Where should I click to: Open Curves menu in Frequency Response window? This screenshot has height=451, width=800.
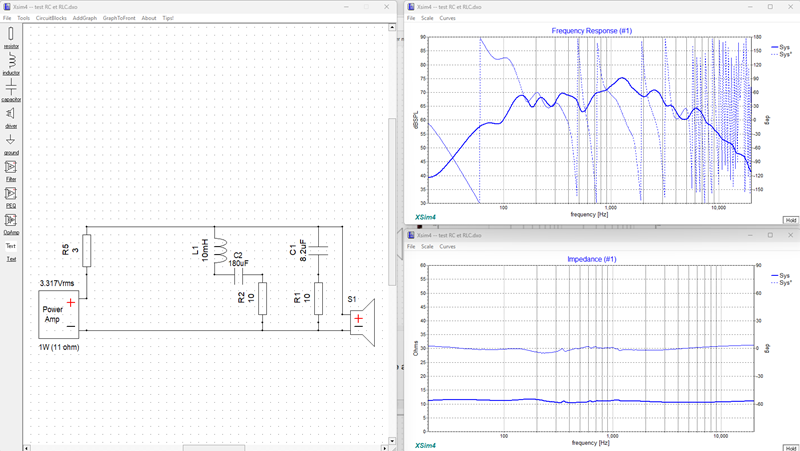pos(447,18)
